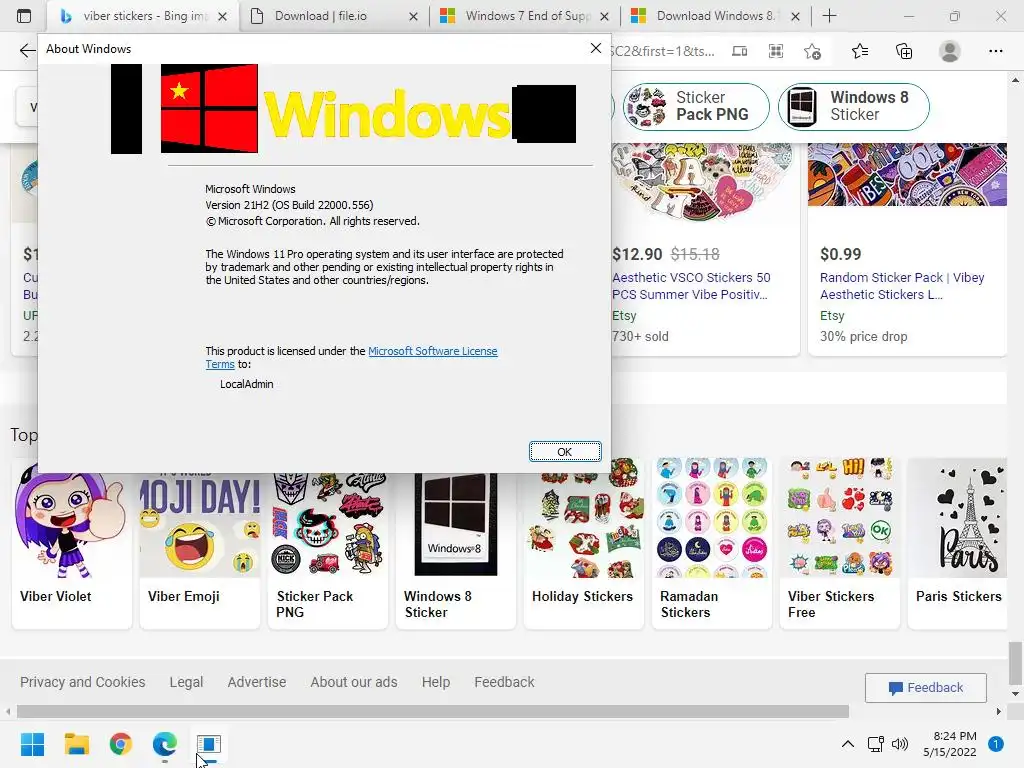Add this page to favorites
The image size is (1024, 768).
pos(812,51)
